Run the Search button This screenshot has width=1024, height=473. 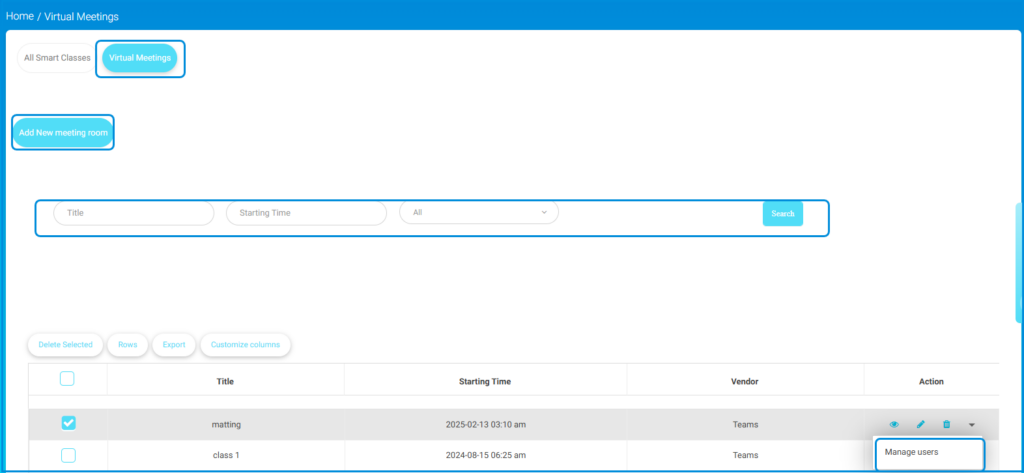pos(783,214)
